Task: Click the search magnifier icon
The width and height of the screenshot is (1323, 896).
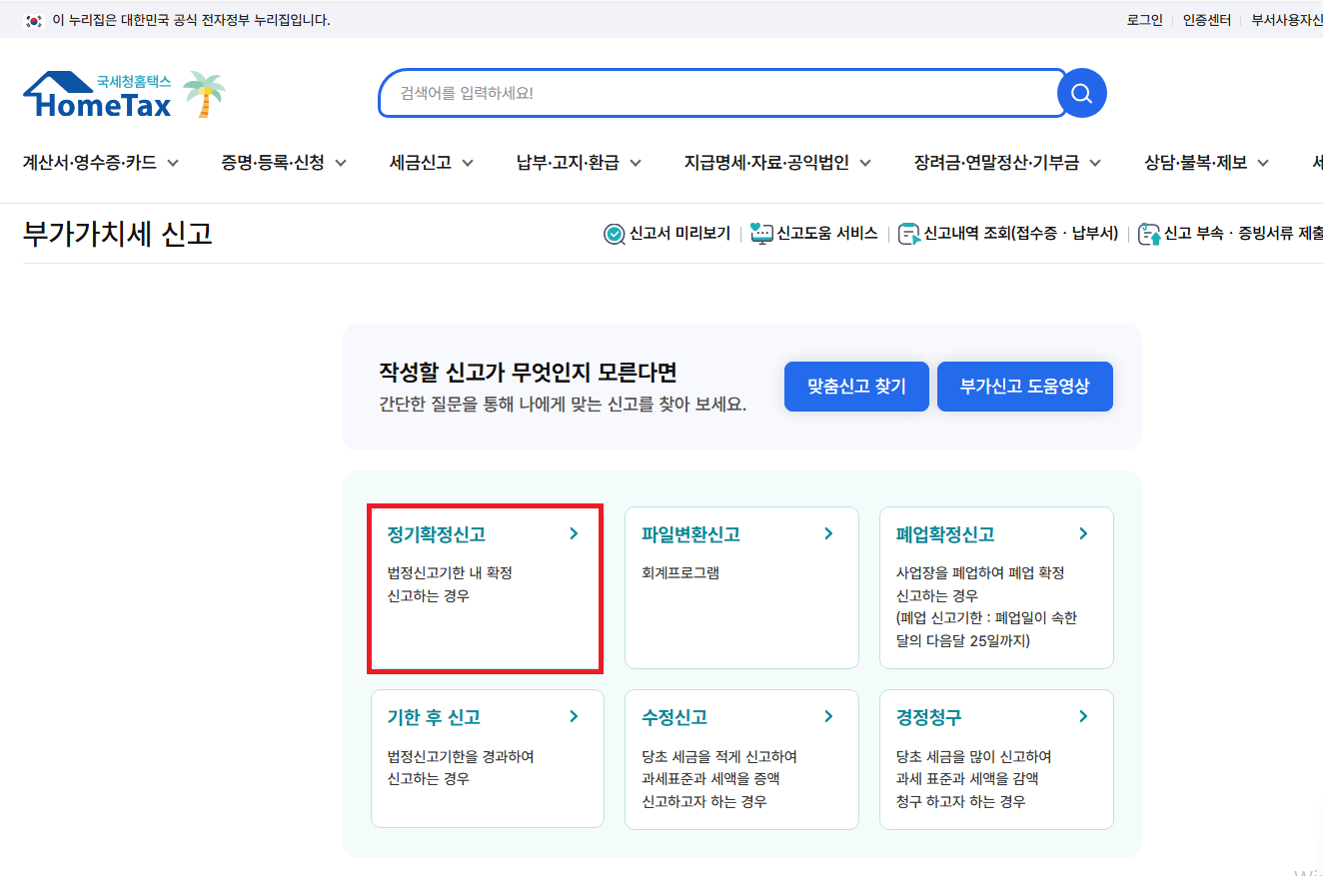Action: click(1080, 92)
